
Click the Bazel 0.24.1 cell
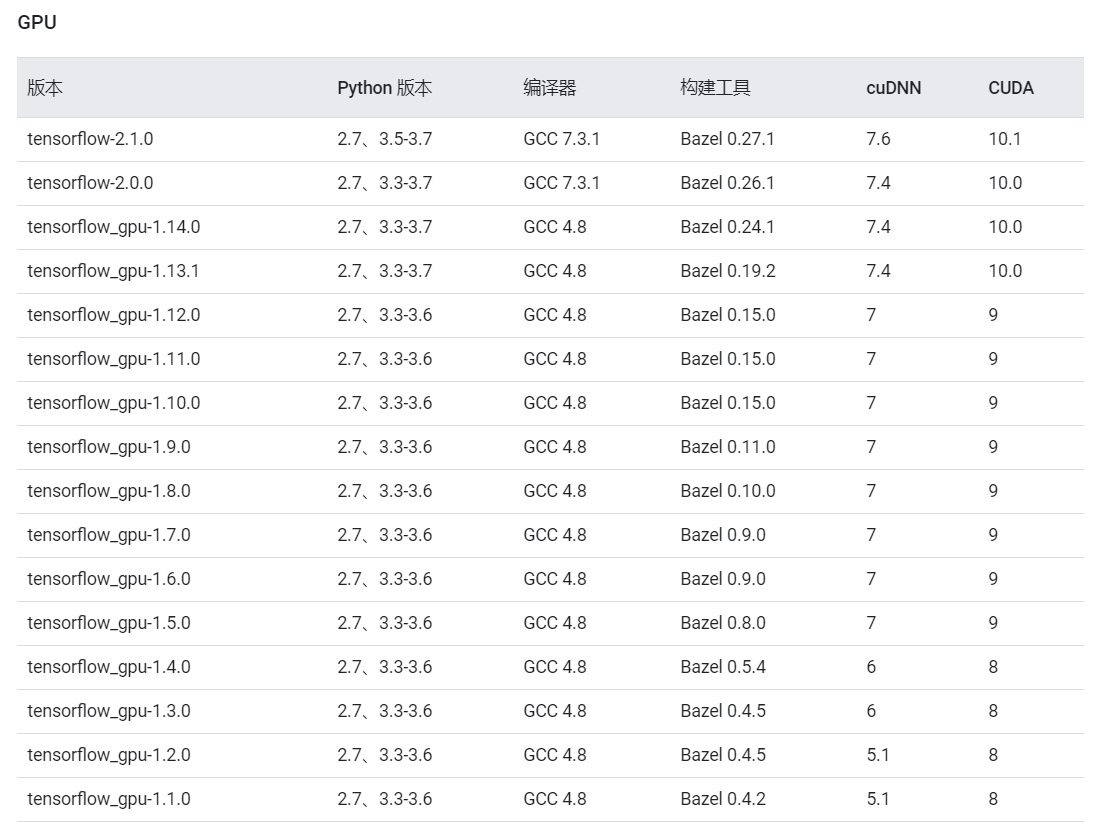728,227
